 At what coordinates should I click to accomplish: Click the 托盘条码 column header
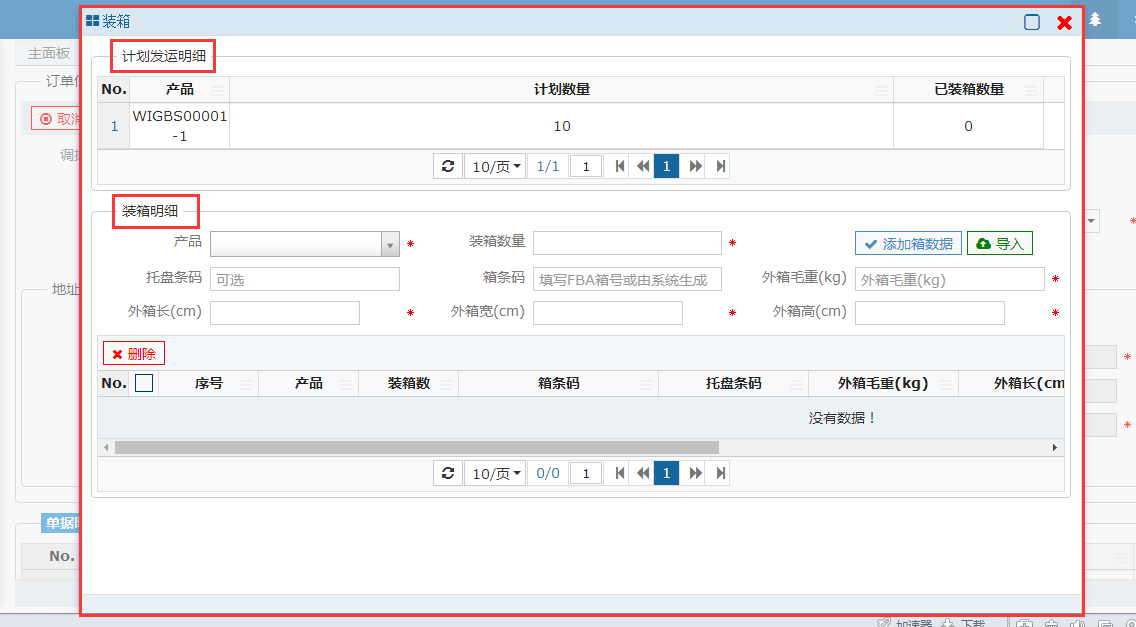pyautogui.click(x=733, y=383)
